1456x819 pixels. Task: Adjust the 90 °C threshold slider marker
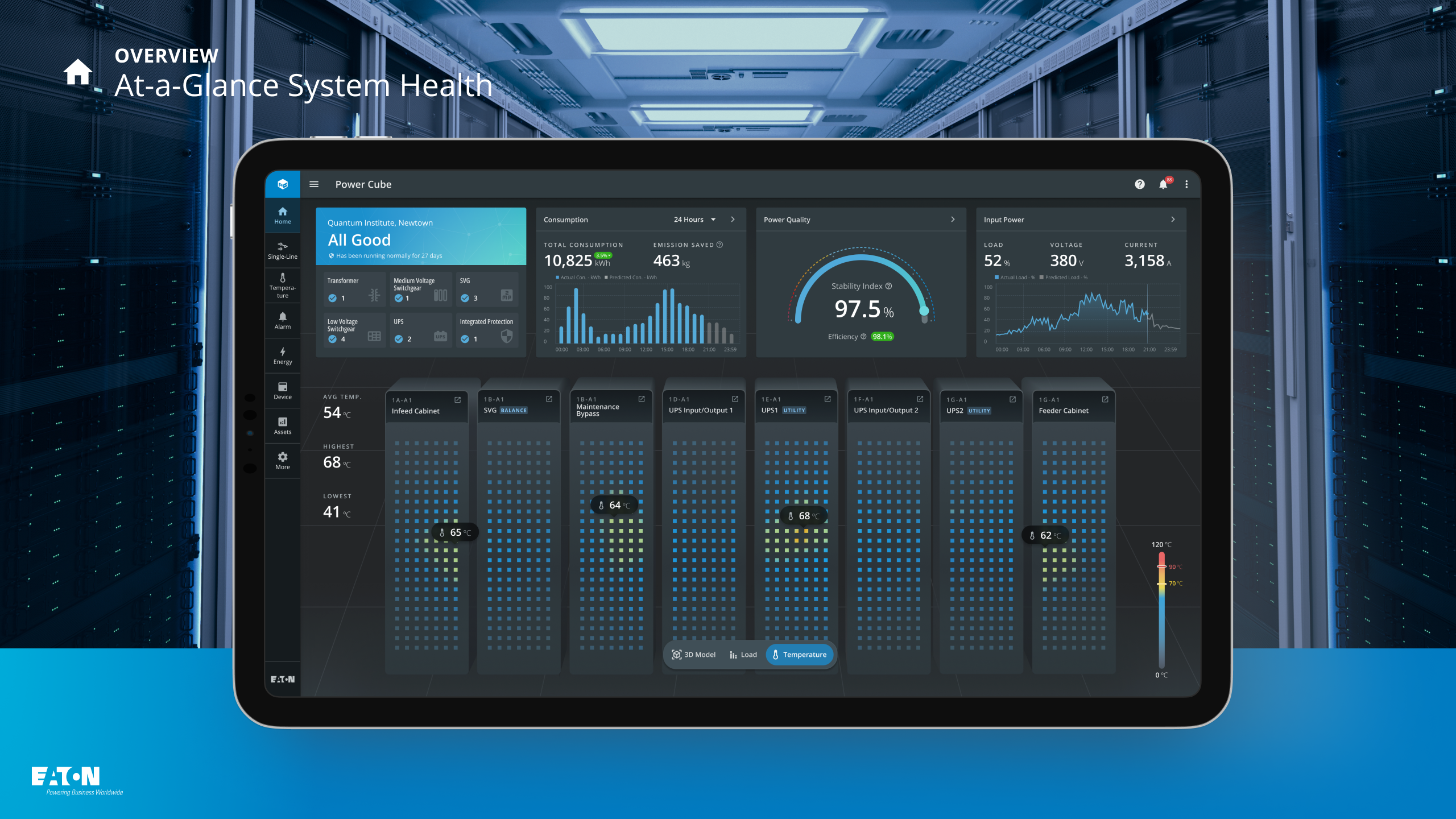pos(1161,566)
